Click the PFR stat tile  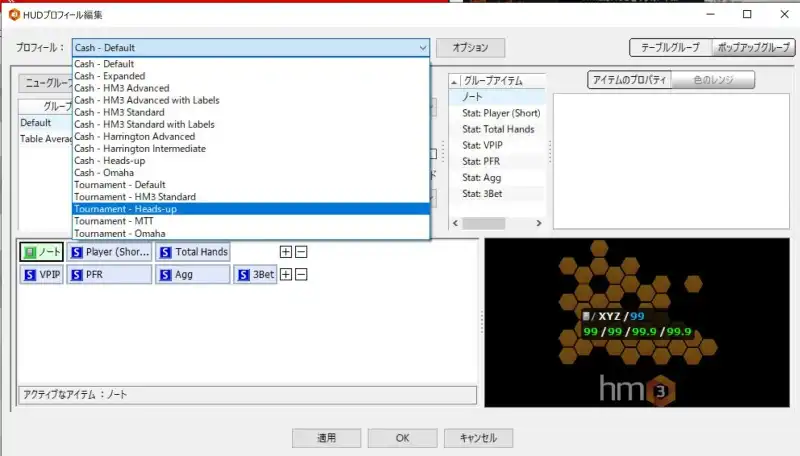[x=109, y=274]
